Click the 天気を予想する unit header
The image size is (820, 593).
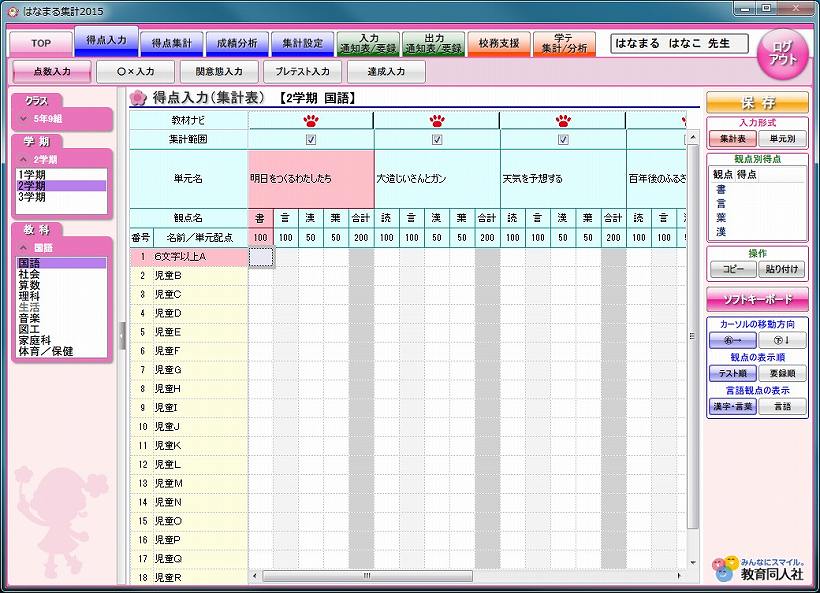coord(563,179)
